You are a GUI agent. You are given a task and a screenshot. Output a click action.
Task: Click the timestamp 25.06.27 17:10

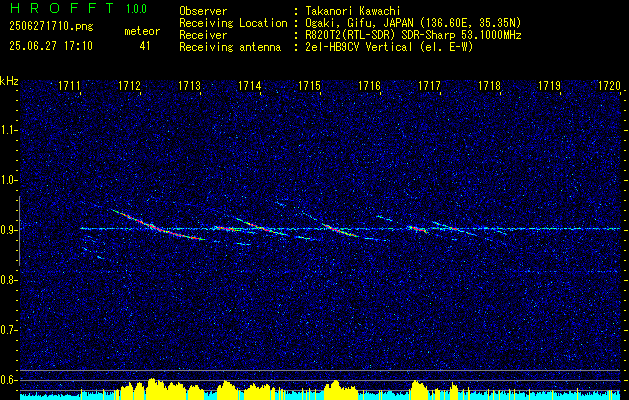pyautogui.click(x=51, y=45)
